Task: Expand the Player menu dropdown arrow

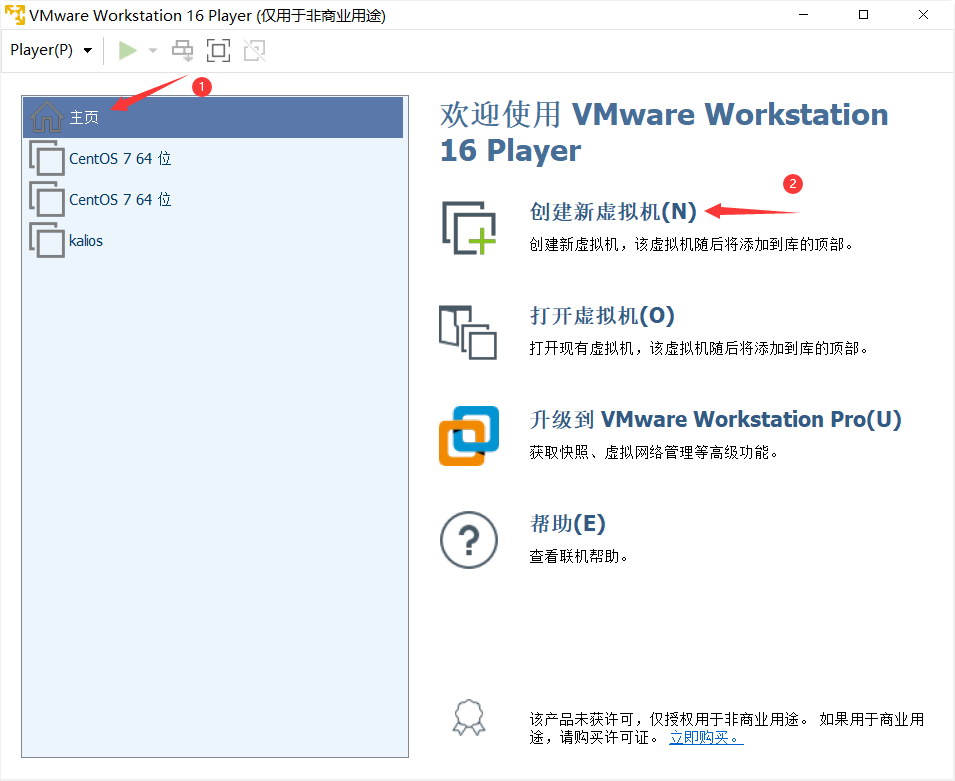Action: (x=88, y=51)
